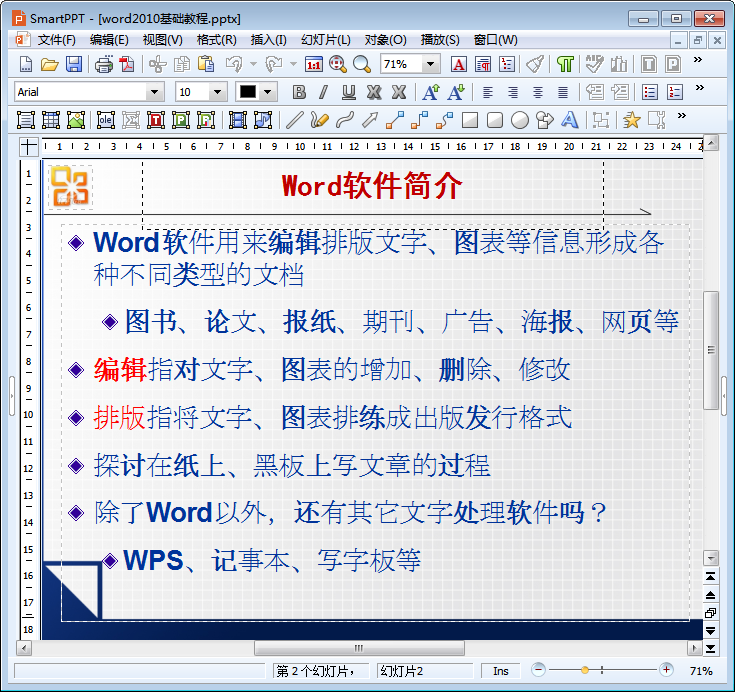
Task: Run the spell check icon
Action: (594, 64)
